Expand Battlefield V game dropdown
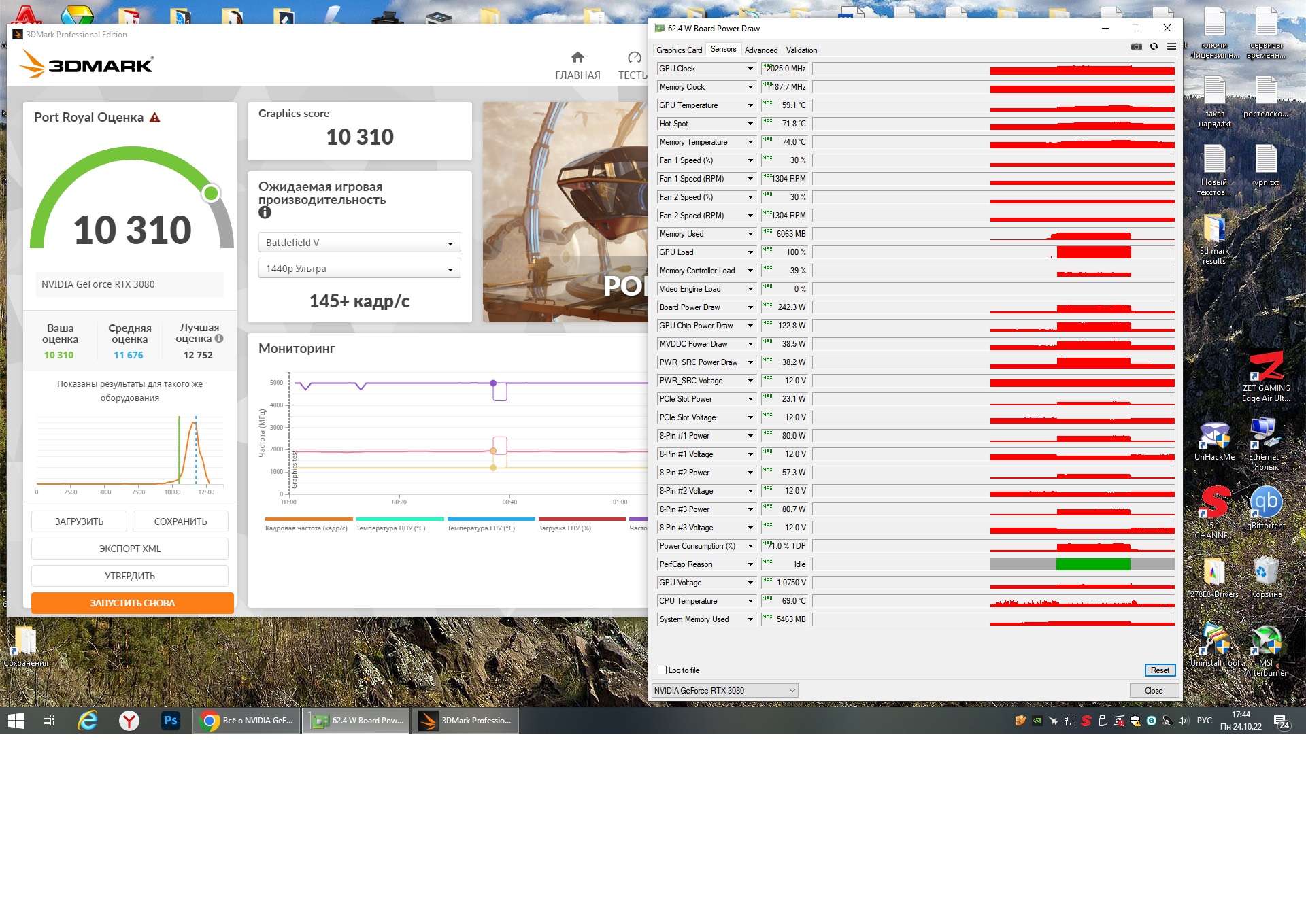This screenshot has height=924, width=1306. click(x=359, y=243)
